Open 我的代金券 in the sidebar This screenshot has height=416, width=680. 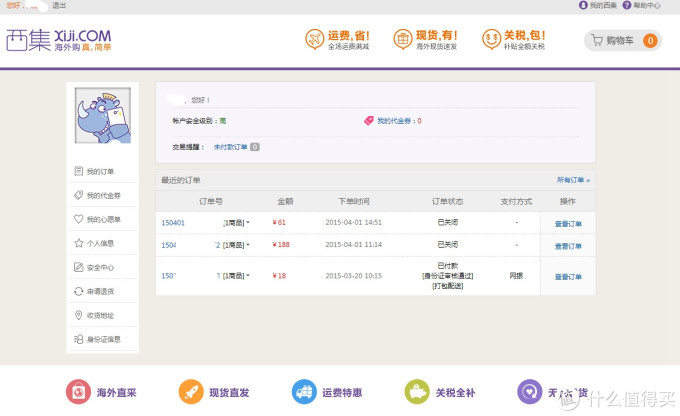pyautogui.click(x=102, y=195)
